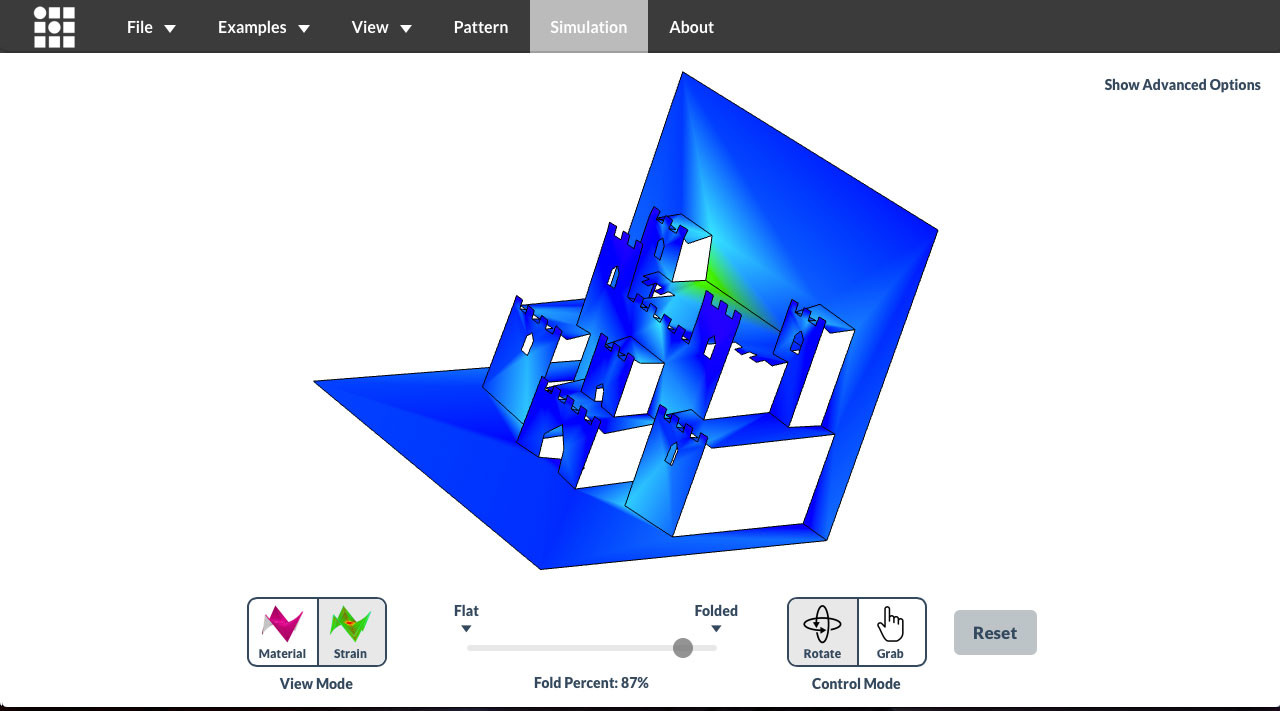This screenshot has height=711, width=1280.
Task: Select the Rotate control mode
Action: point(822,632)
